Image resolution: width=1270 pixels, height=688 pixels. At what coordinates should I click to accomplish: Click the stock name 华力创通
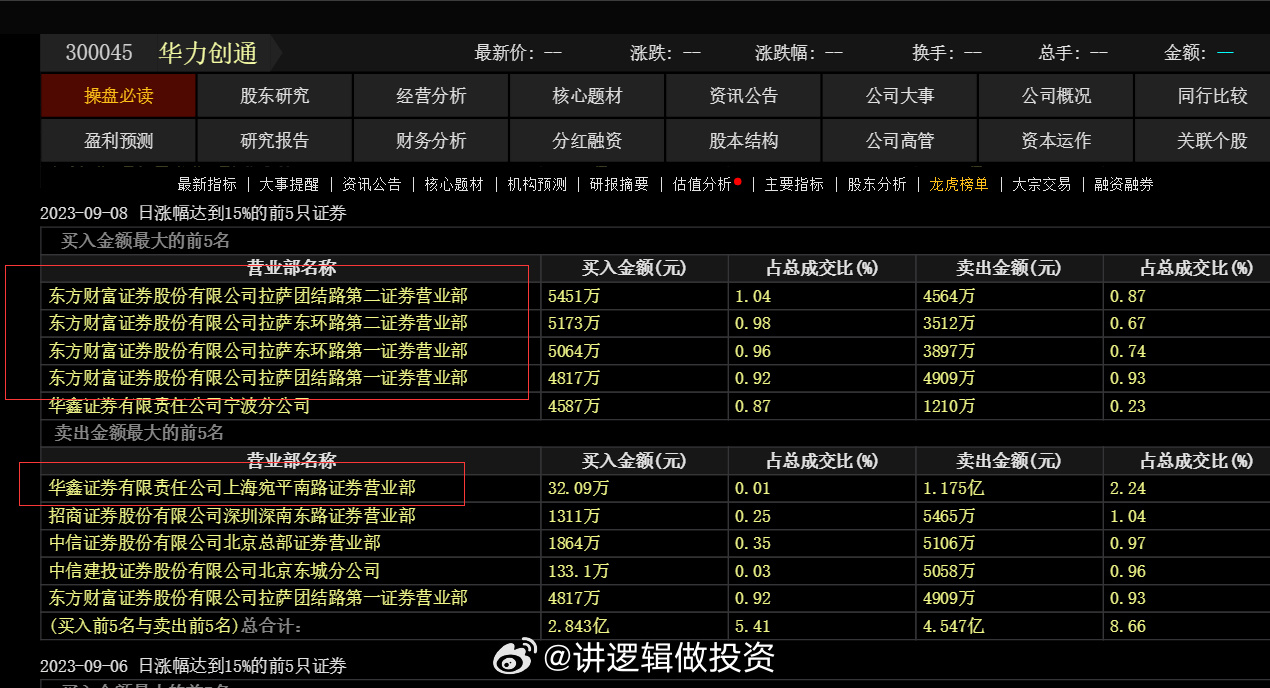pyautogui.click(x=208, y=53)
